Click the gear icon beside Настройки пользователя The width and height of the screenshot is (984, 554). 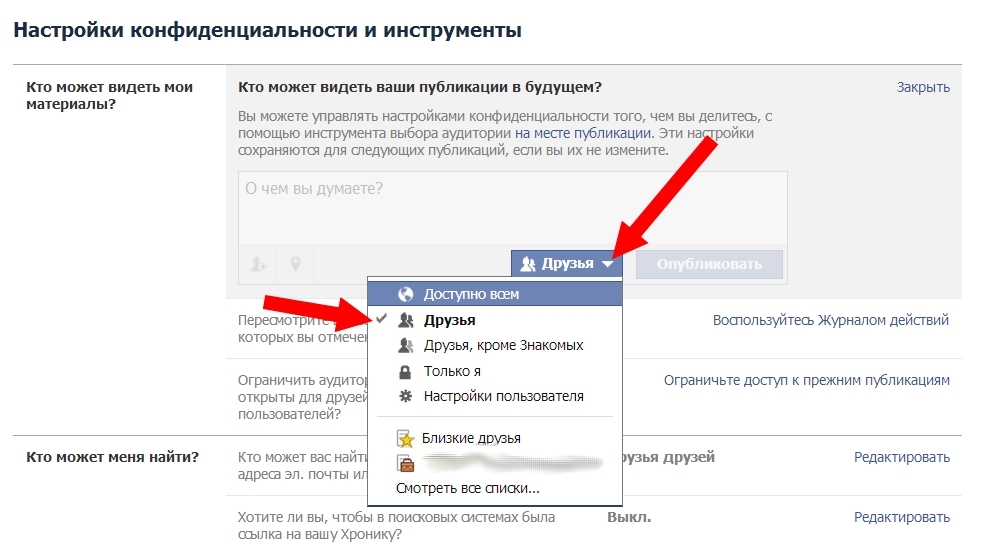click(406, 397)
